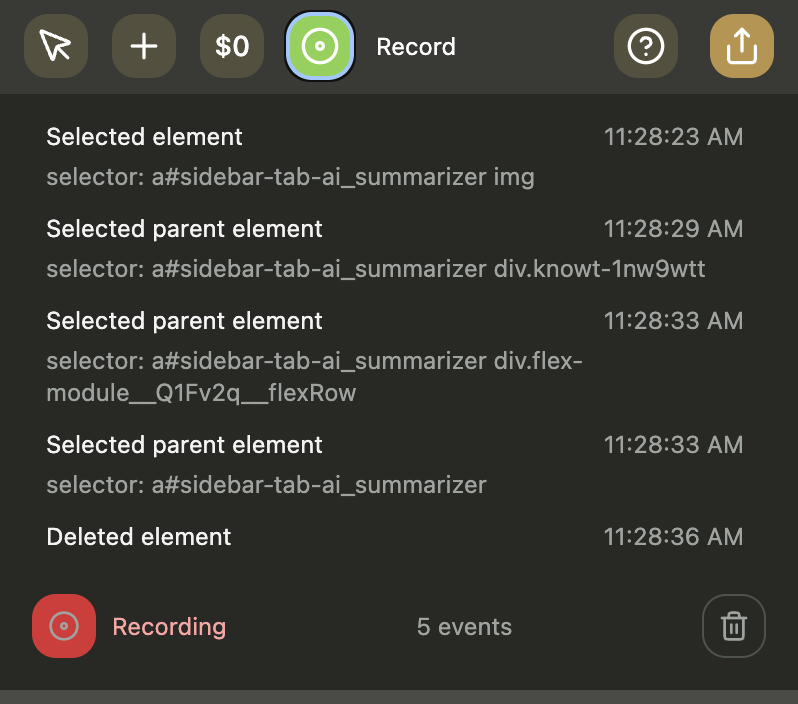Select the first "Selected element" event
The height and width of the screenshot is (704, 798).
(x=145, y=137)
